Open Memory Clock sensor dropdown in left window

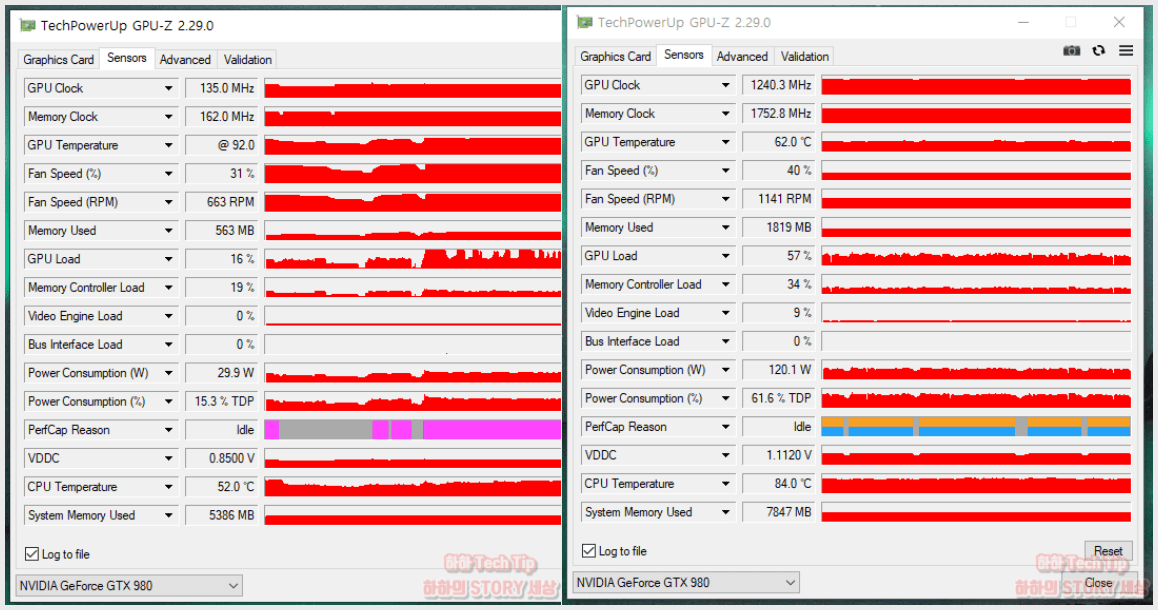(x=168, y=117)
